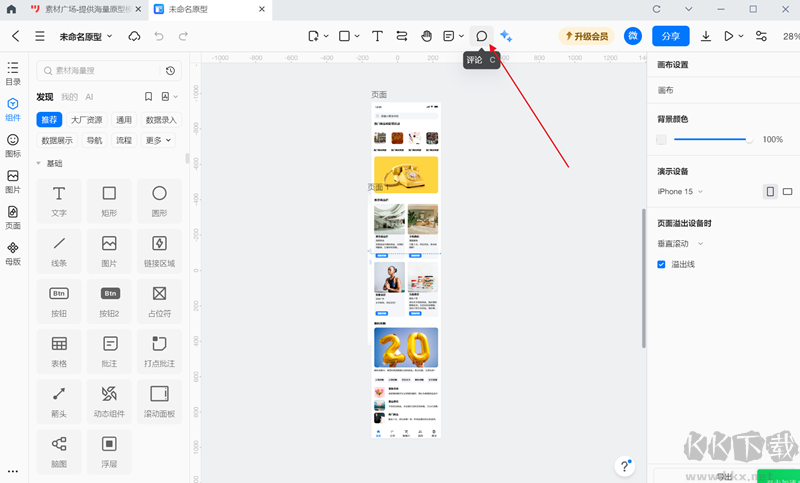Viewport: 800px width, 483px height.
Task: Click the AI sparkle icon
Action: pyautogui.click(x=506, y=36)
